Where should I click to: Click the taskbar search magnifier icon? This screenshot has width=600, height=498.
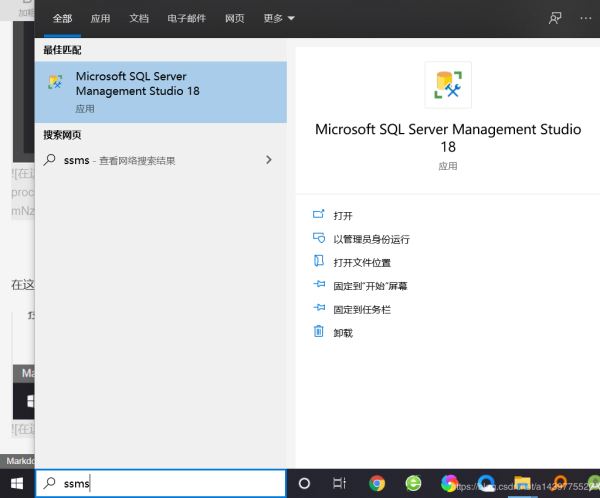[x=49, y=483]
